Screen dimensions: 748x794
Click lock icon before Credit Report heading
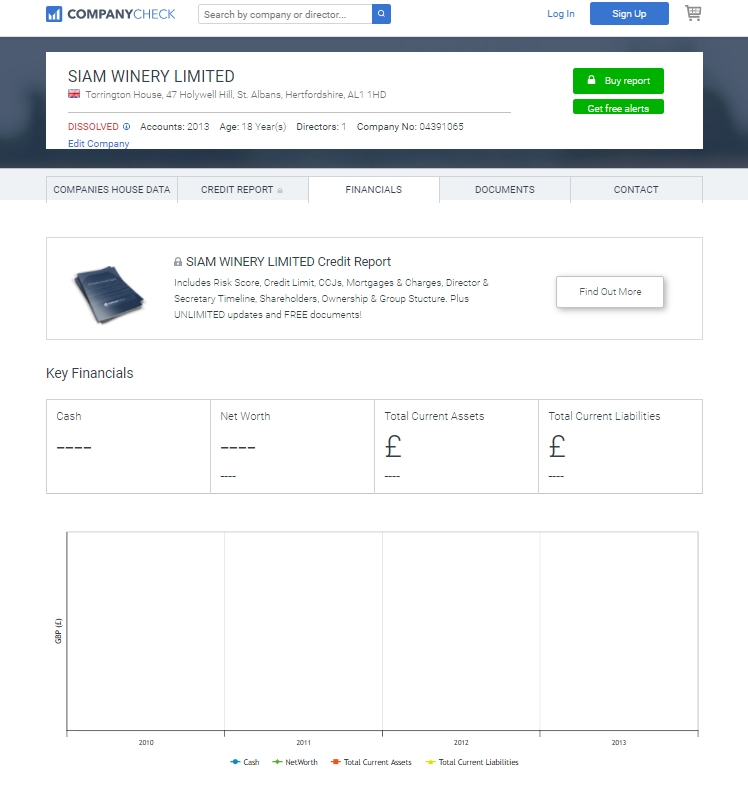[178, 262]
